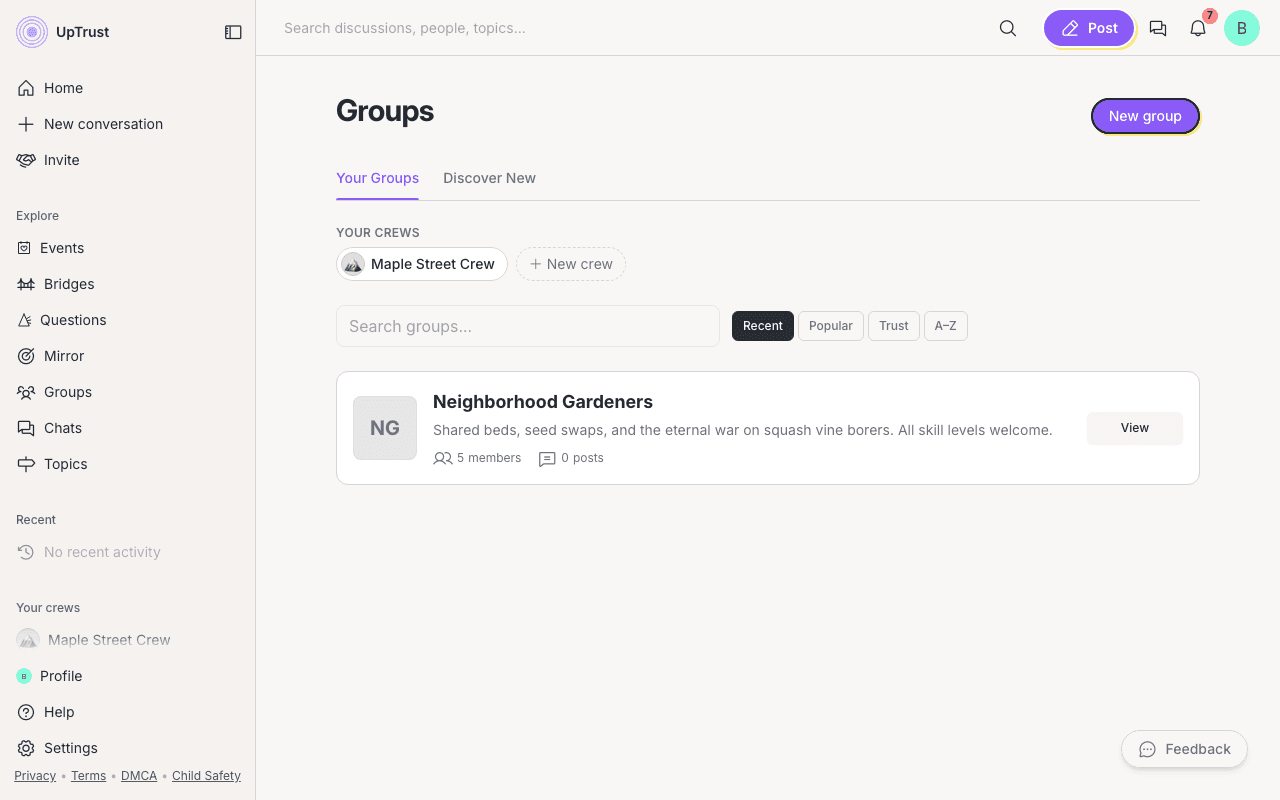Sort groups A–Z
Image resolution: width=1280 pixels, height=800 pixels.
(x=946, y=326)
